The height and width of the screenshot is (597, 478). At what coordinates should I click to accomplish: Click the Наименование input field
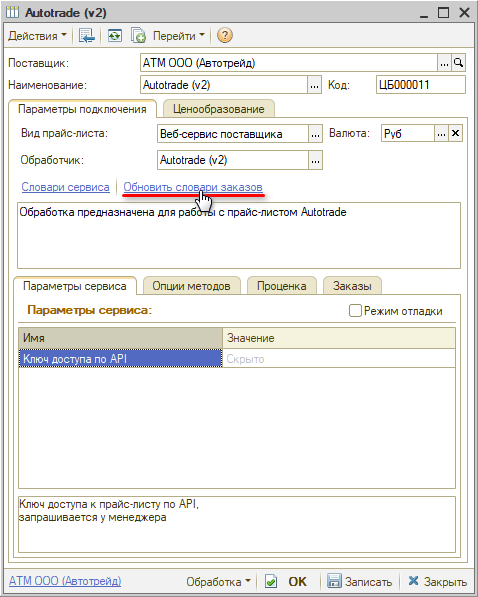[224, 85]
